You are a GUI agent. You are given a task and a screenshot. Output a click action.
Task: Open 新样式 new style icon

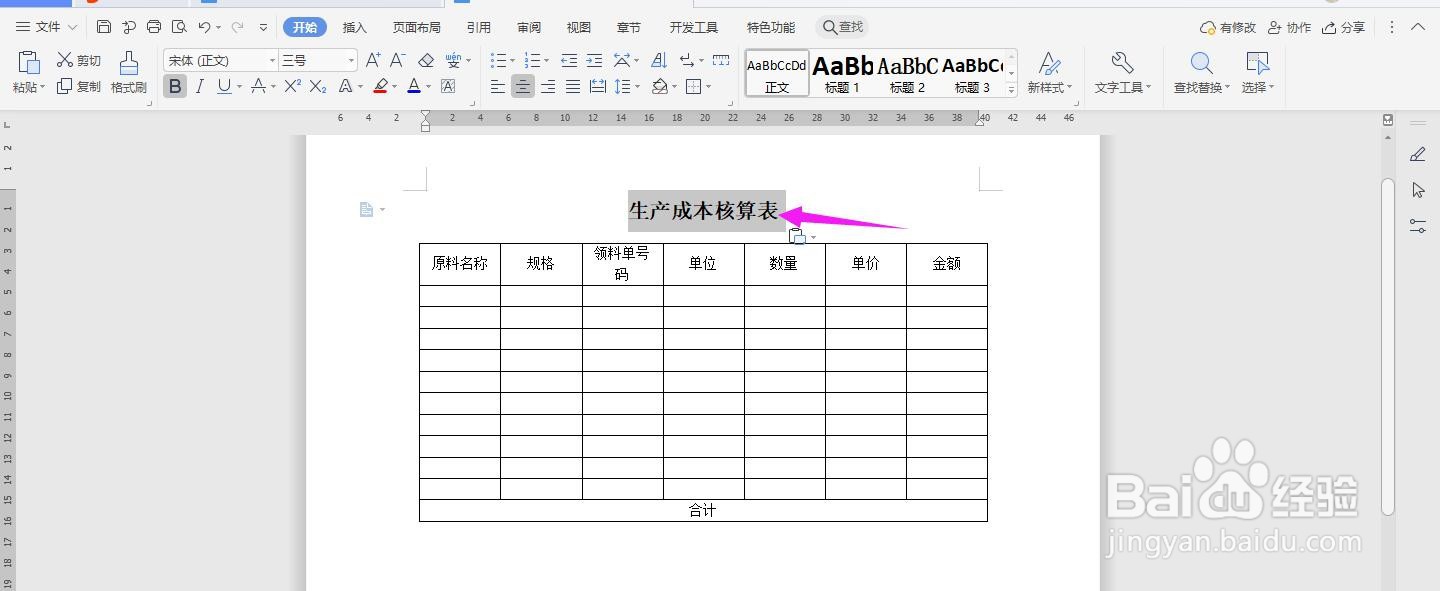click(1049, 73)
